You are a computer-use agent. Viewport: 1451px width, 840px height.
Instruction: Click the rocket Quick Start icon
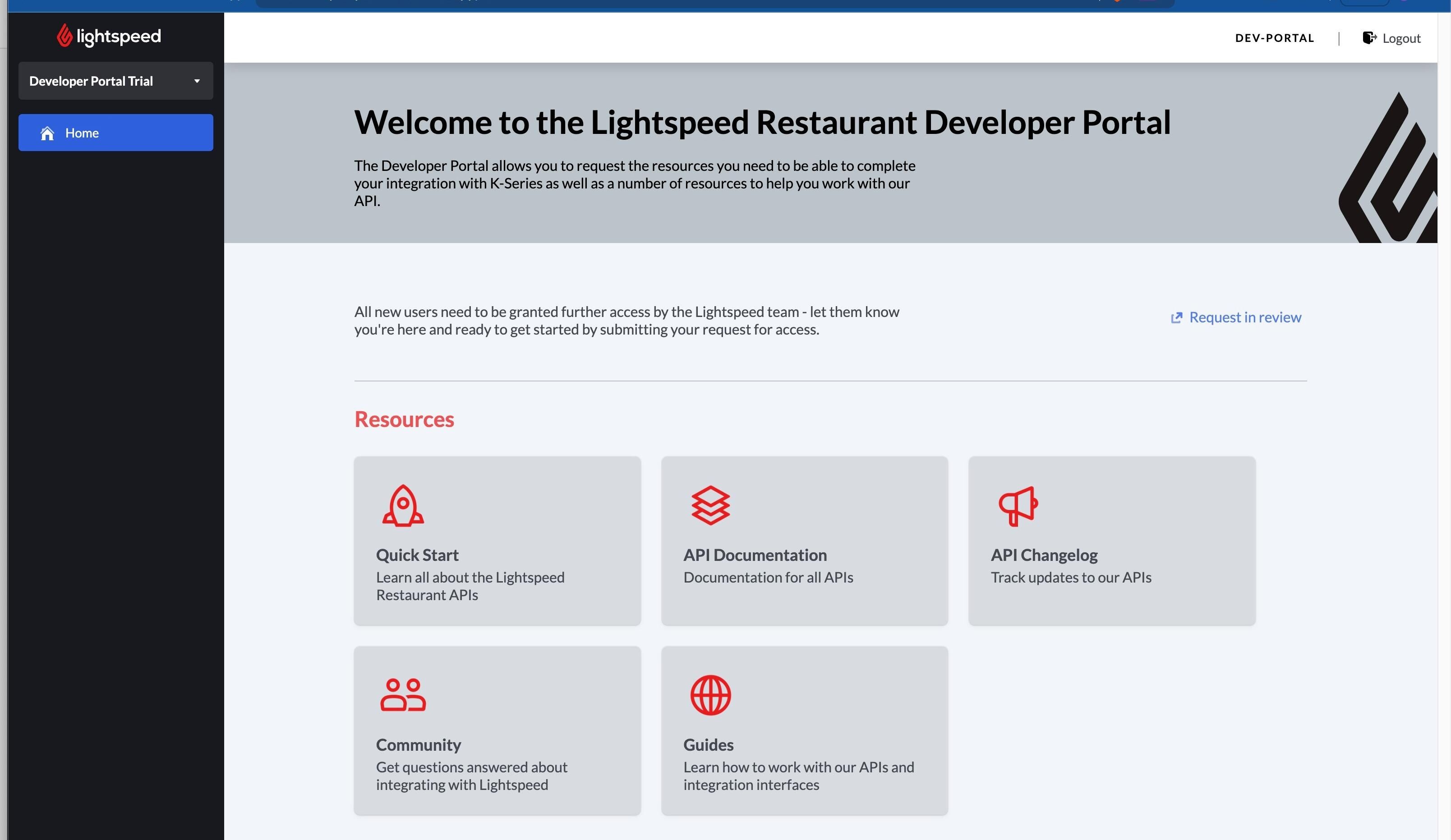[403, 505]
